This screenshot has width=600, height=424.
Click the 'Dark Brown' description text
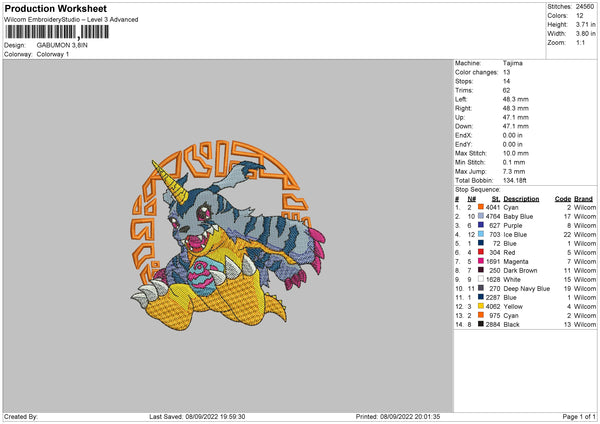click(x=520, y=270)
